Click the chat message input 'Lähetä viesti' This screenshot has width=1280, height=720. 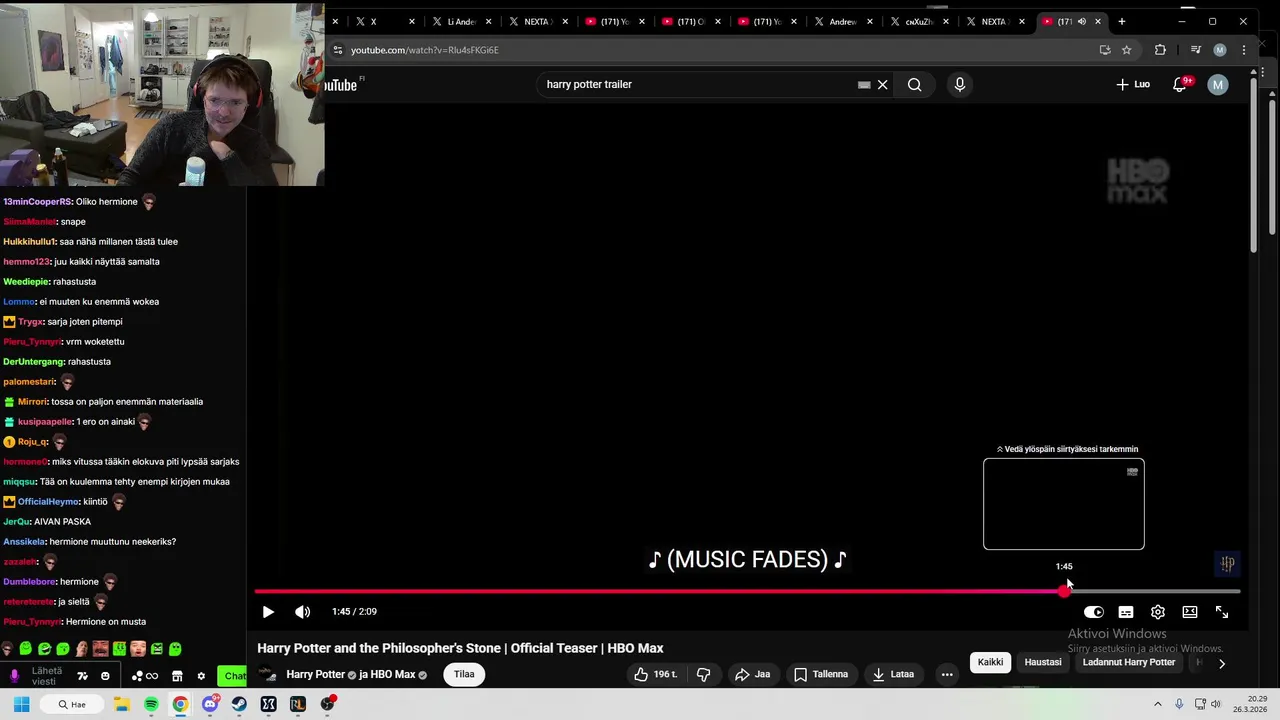point(46,676)
